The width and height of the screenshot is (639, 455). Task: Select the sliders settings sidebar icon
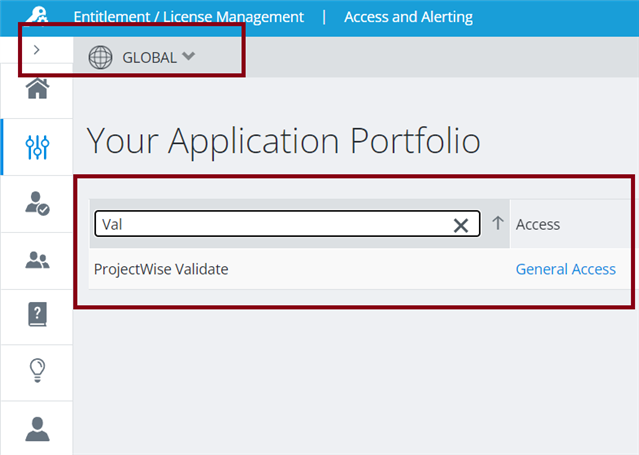(37, 147)
